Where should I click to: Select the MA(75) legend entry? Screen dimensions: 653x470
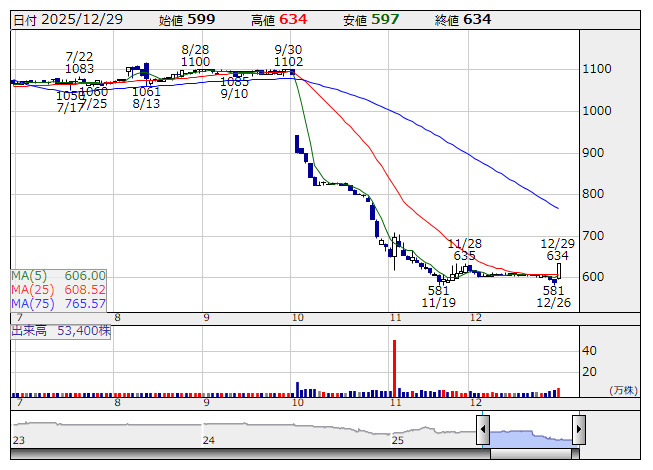(58, 303)
